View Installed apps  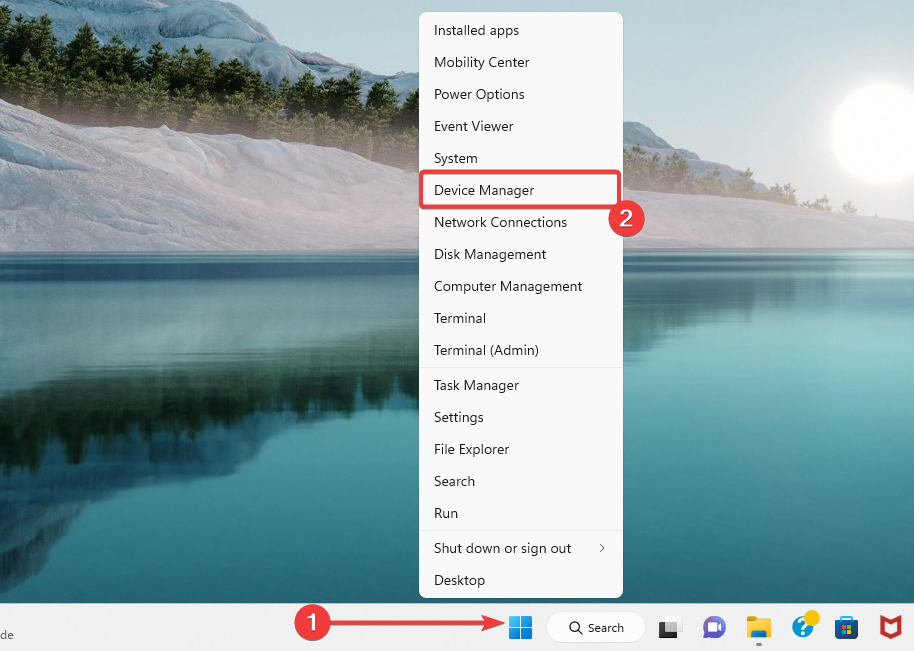pos(476,30)
